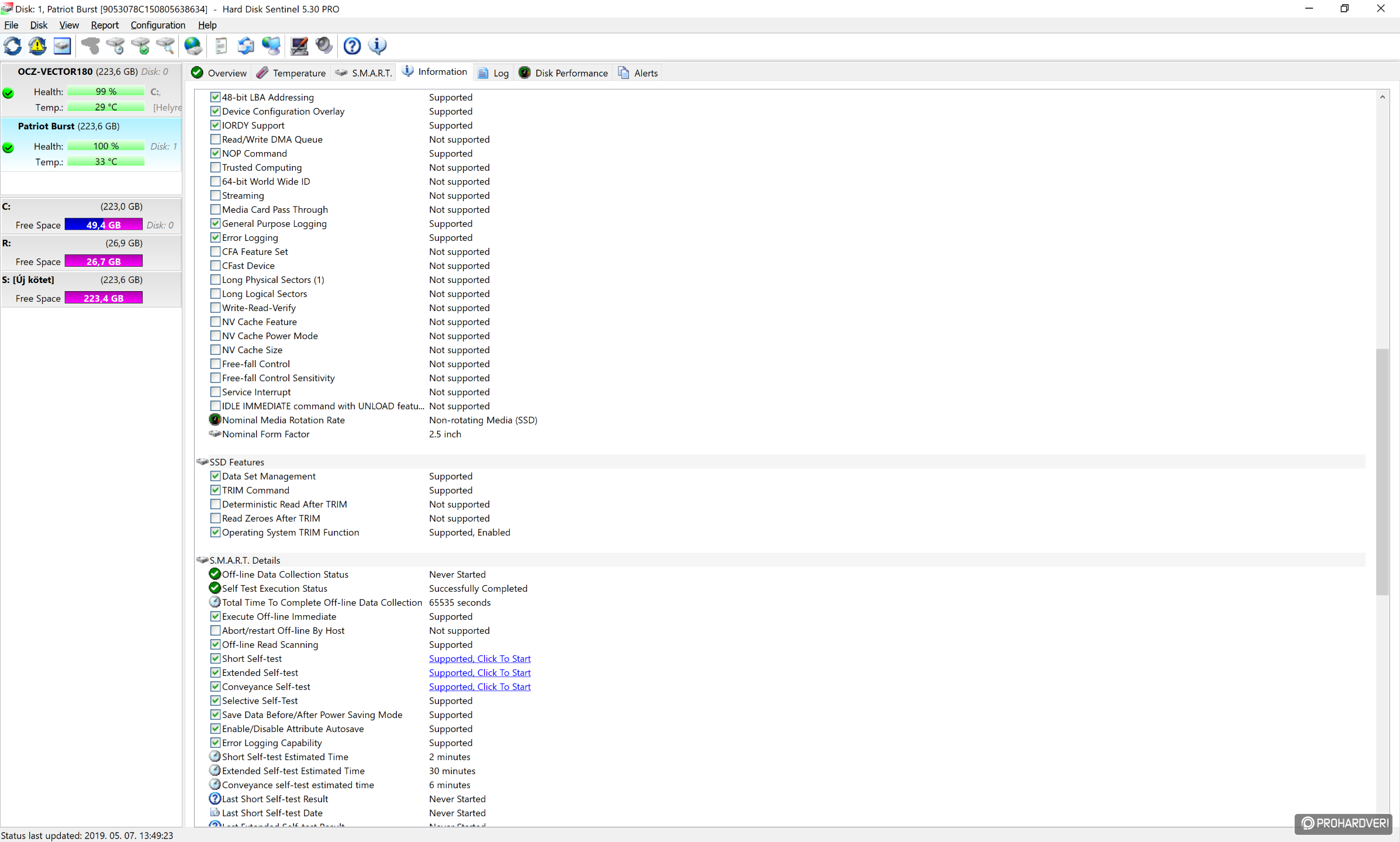Click the globe and monitor toolbar icon

point(271,46)
